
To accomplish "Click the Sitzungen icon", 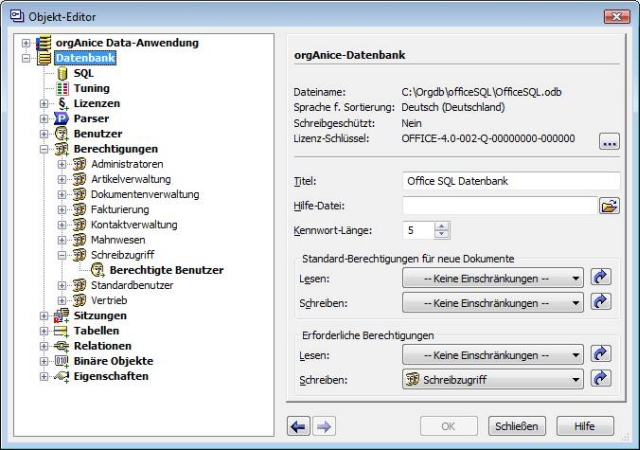I will point(62,316).
